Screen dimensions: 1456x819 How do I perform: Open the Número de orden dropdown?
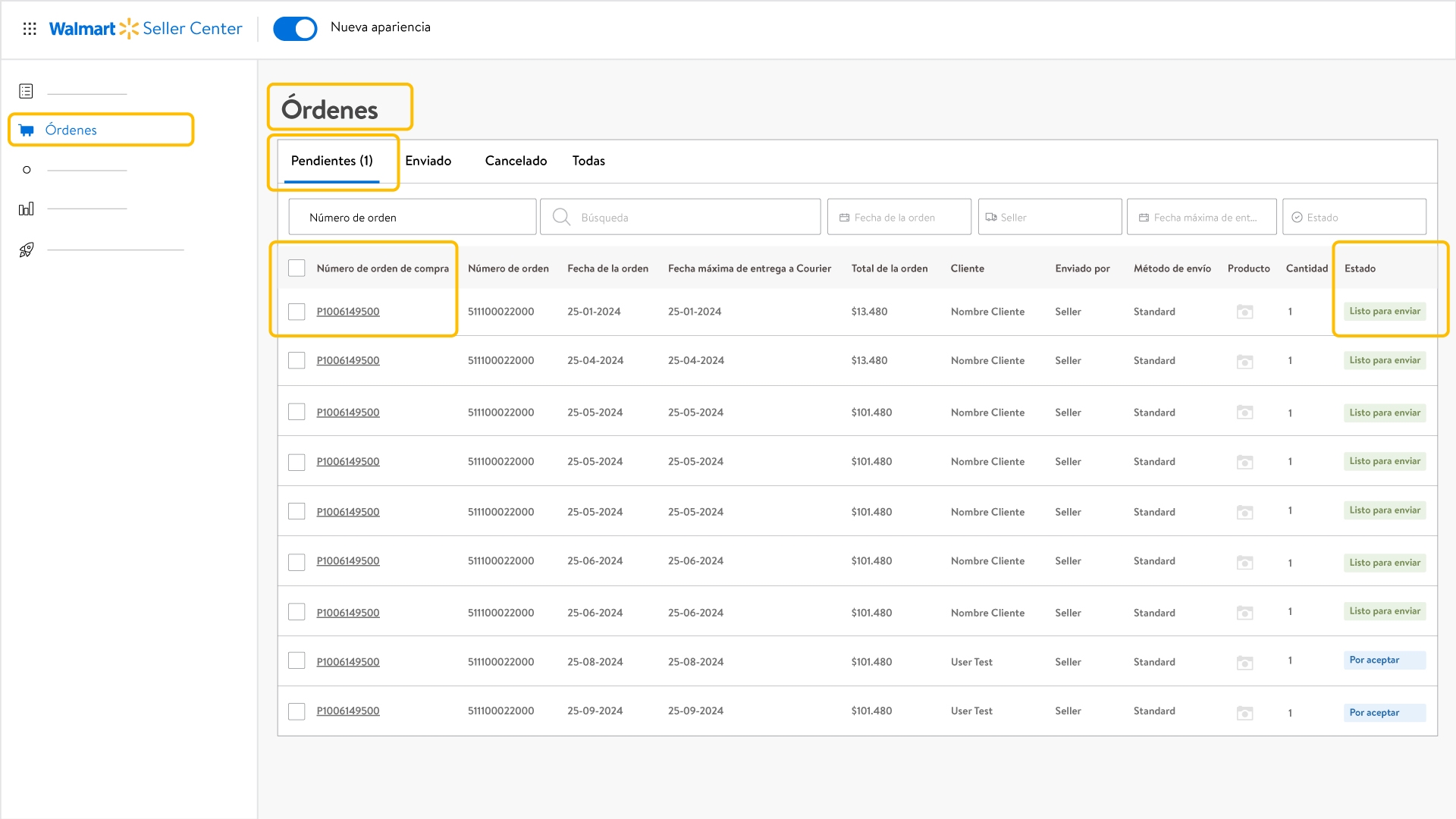412,217
